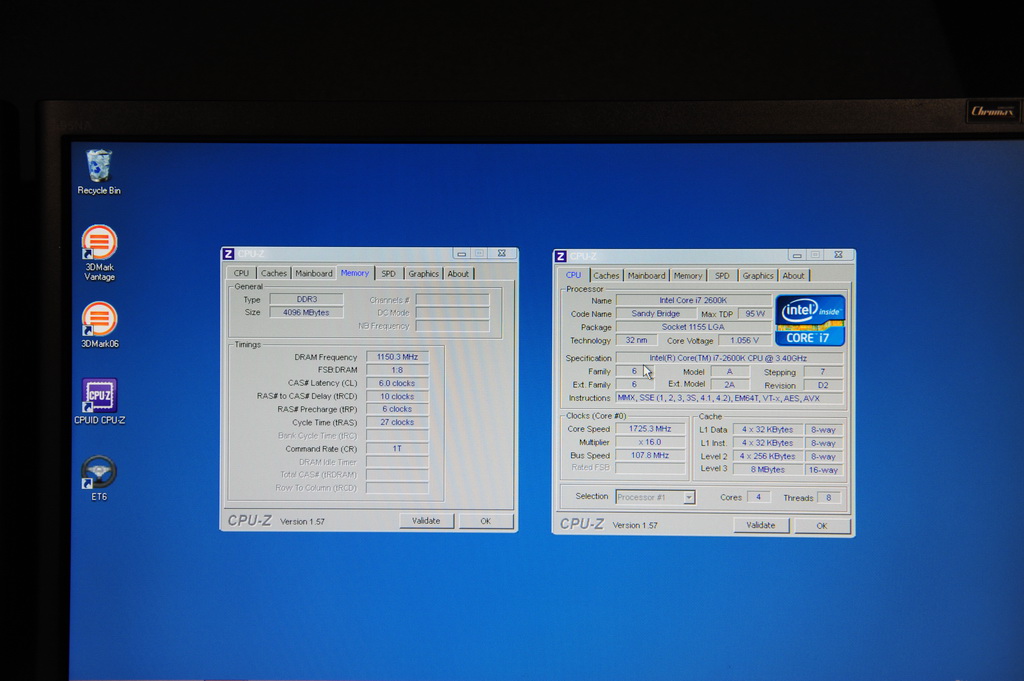The height and width of the screenshot is (681, 1024).
Task: Click the 4096 MBytes size value
Action: (x=306, y=312)
